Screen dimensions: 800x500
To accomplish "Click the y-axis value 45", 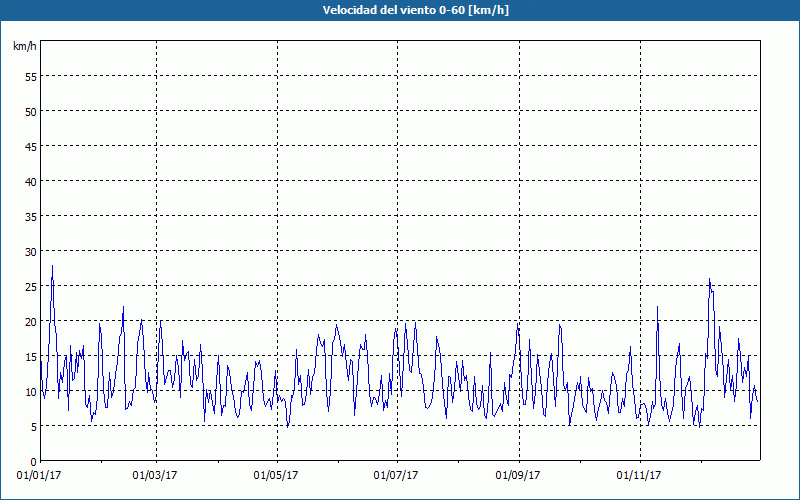I will click(31, 147).
